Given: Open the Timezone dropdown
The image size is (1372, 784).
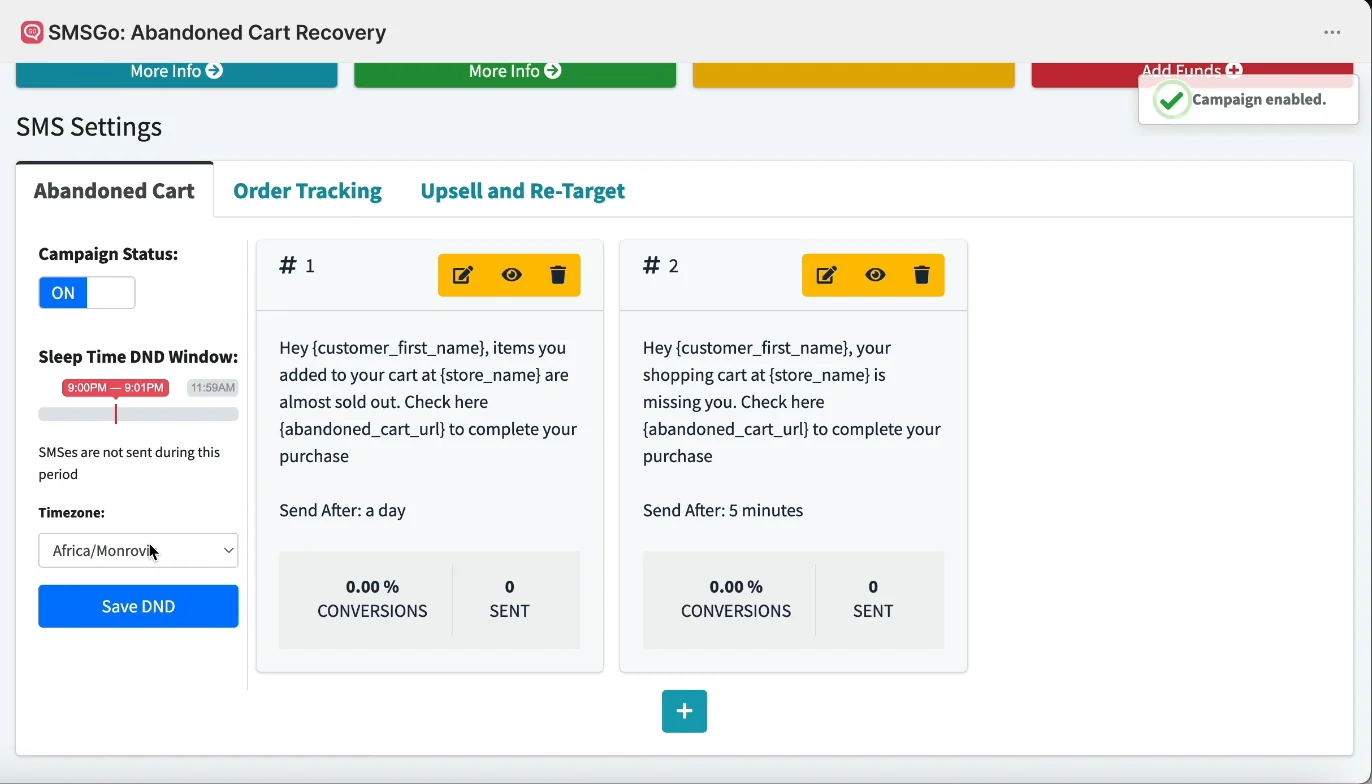Looking at the screenshot, I should click(x=138, y=550).
